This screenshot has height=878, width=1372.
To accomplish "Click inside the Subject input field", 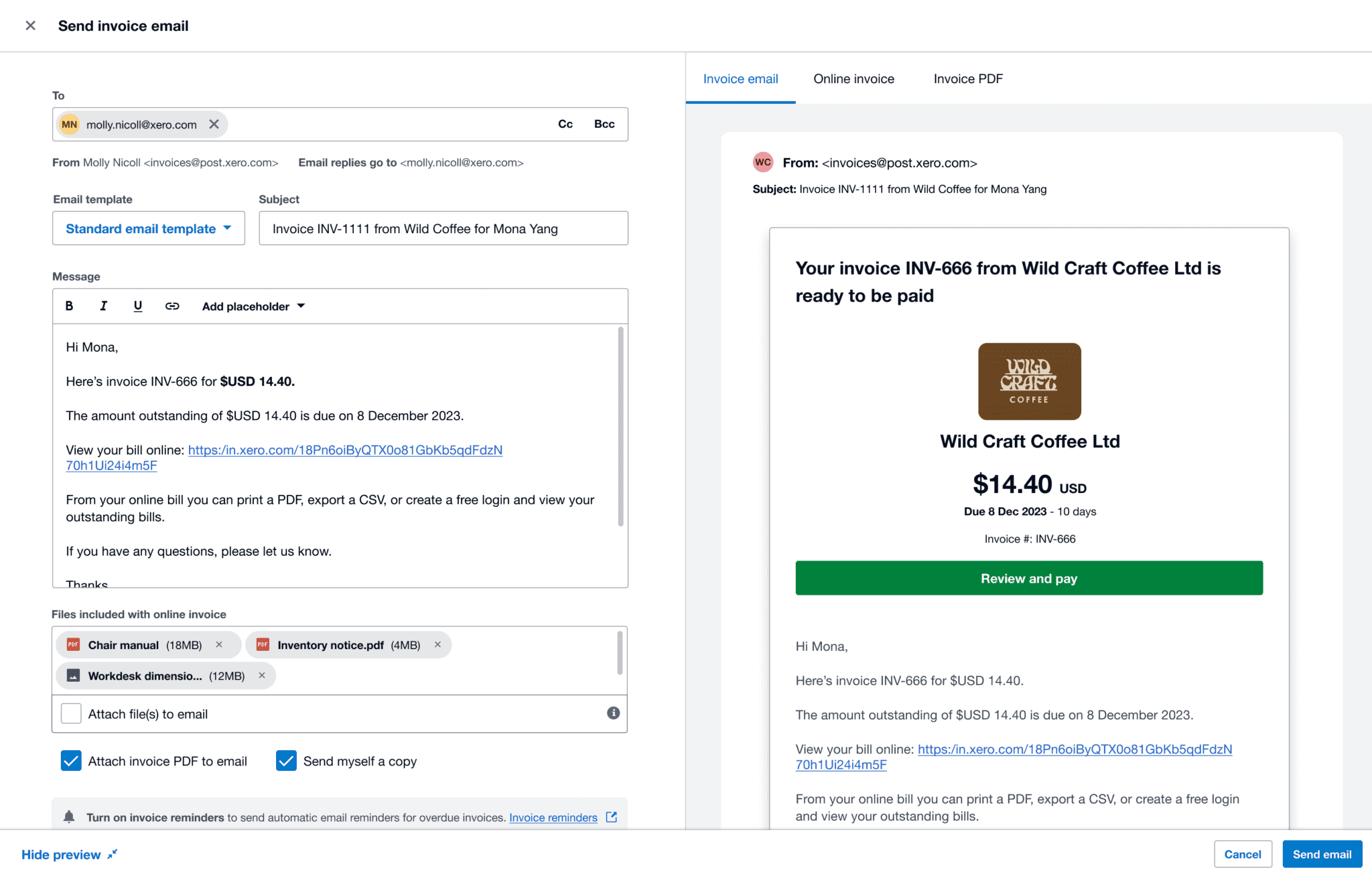I will coord(443,228).
